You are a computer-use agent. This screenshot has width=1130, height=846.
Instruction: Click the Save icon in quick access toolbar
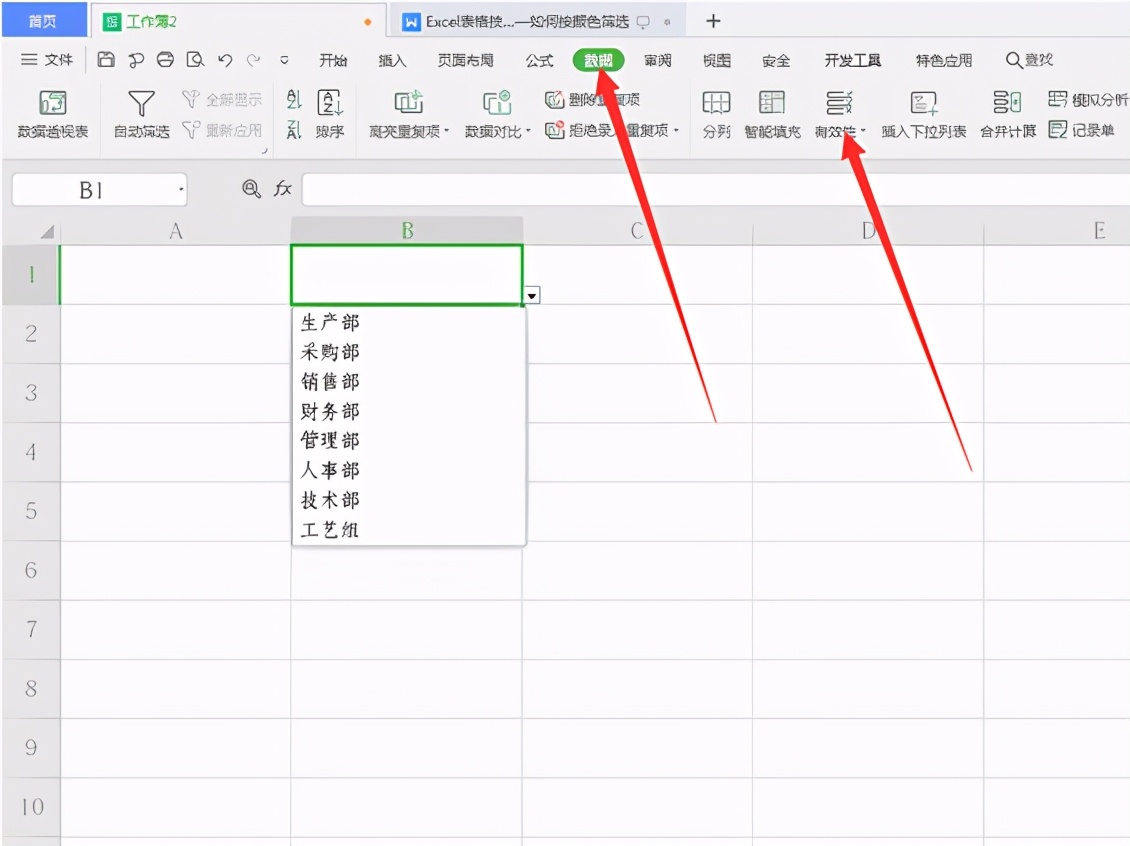pos(106,60)
